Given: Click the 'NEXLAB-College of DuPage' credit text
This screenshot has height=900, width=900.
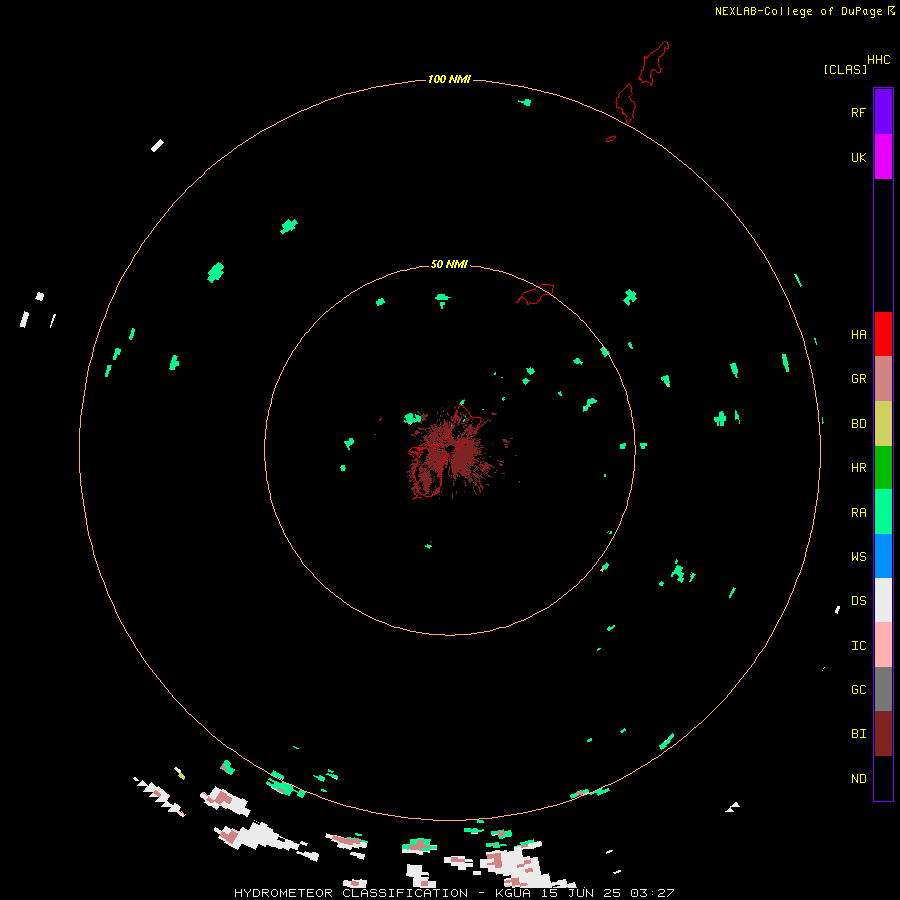Looking at the screenshot, I should [x=798, y=11].
